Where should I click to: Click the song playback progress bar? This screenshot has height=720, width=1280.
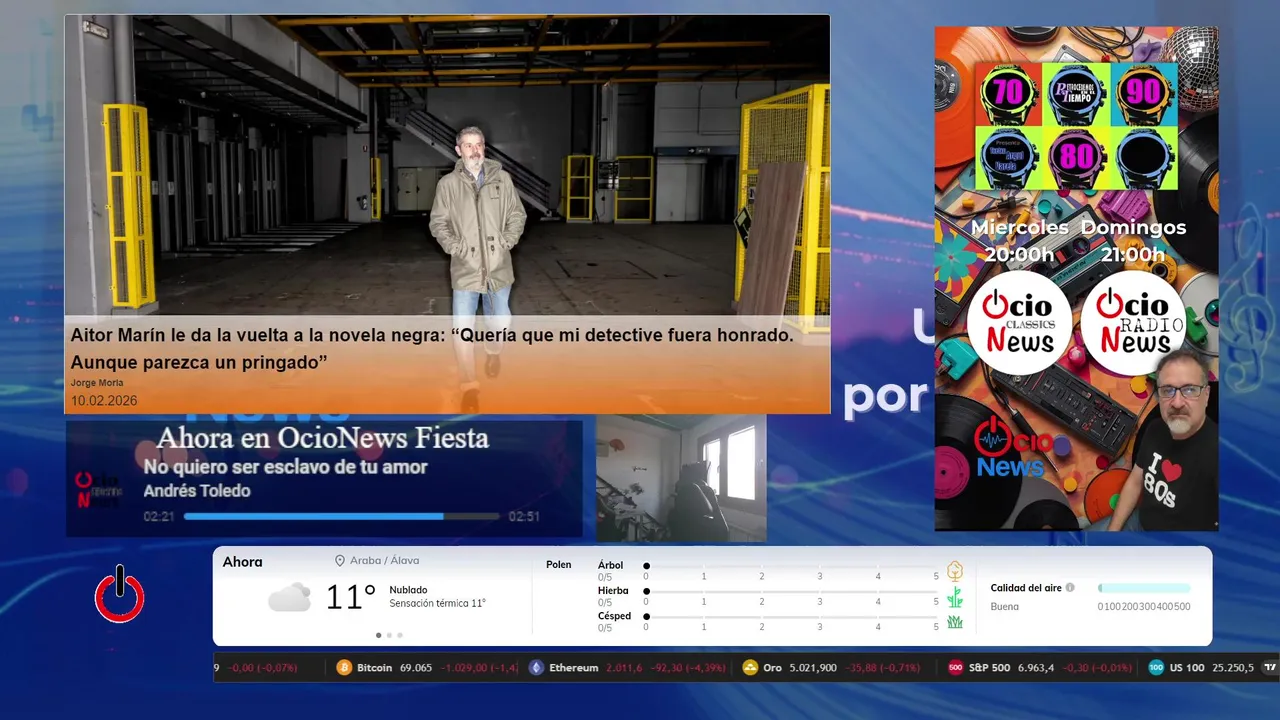(341, 516)
